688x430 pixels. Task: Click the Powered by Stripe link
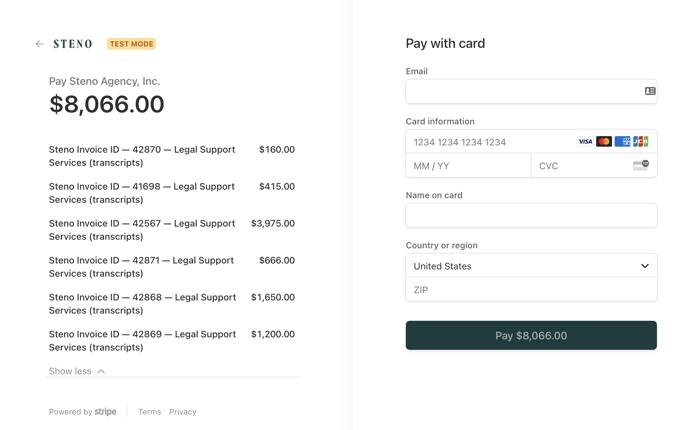point(82,412)
